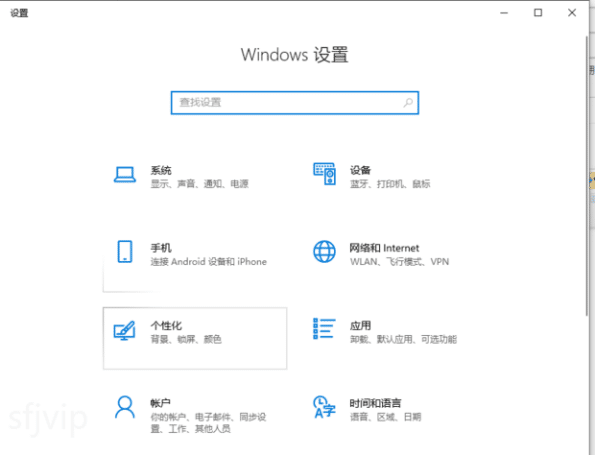Screen dimensions: 595x455
Task: Open the 时间和语言 settings title
Action: [x=375, y=403]
